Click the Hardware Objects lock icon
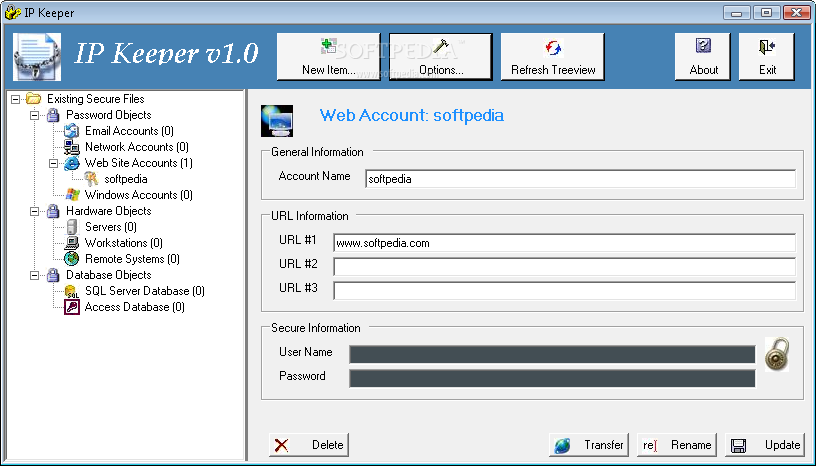This screenshot has height=466, width=816. click(53, 211)
